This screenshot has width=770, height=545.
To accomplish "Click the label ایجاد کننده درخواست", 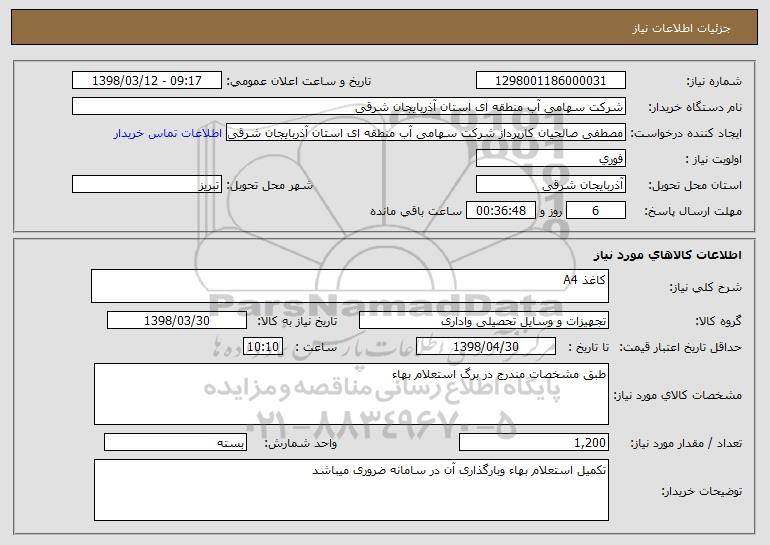I will click(x=686, y=134).
